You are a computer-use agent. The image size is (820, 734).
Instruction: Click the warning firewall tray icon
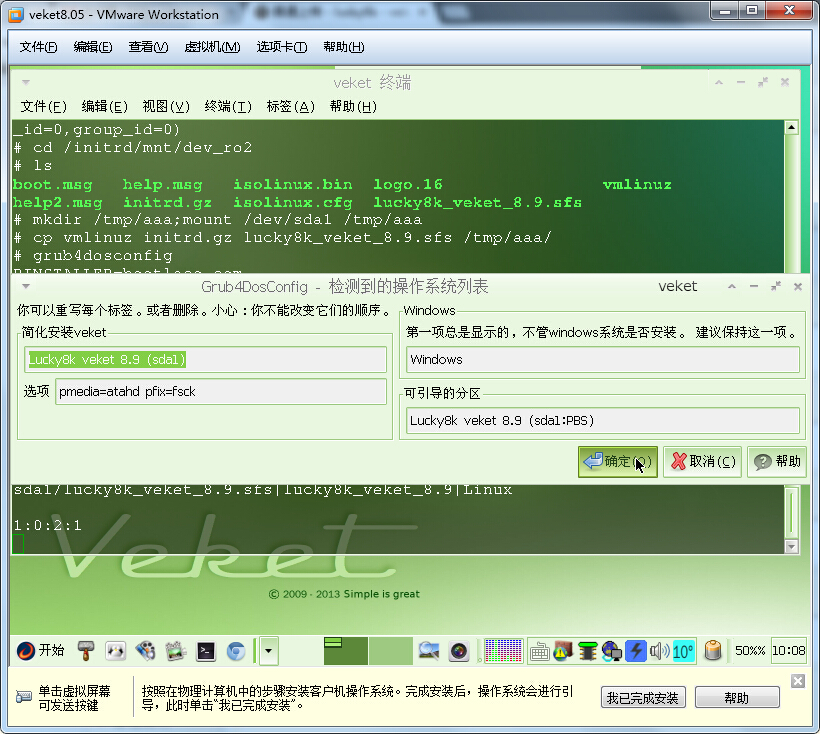(563, 651)
